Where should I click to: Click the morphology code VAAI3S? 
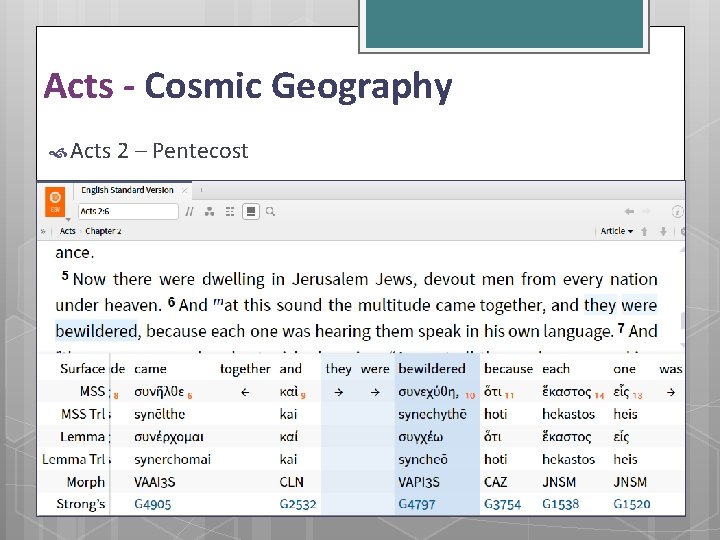pyautogui.click(x=154, y=482)
